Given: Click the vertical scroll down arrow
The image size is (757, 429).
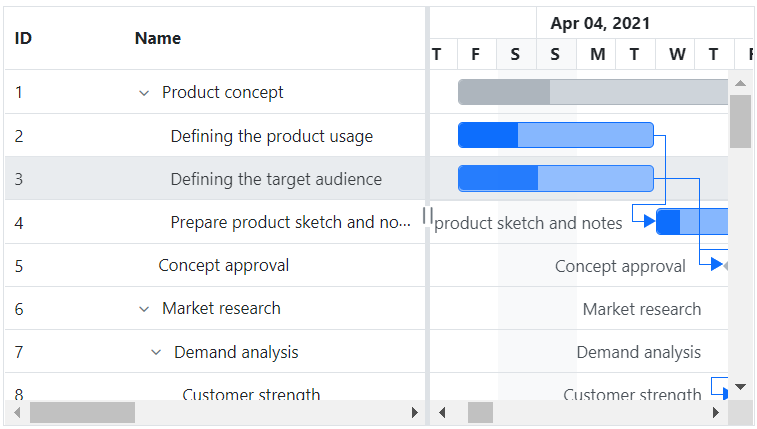Looking at the screenshot, I should point(740,386).
